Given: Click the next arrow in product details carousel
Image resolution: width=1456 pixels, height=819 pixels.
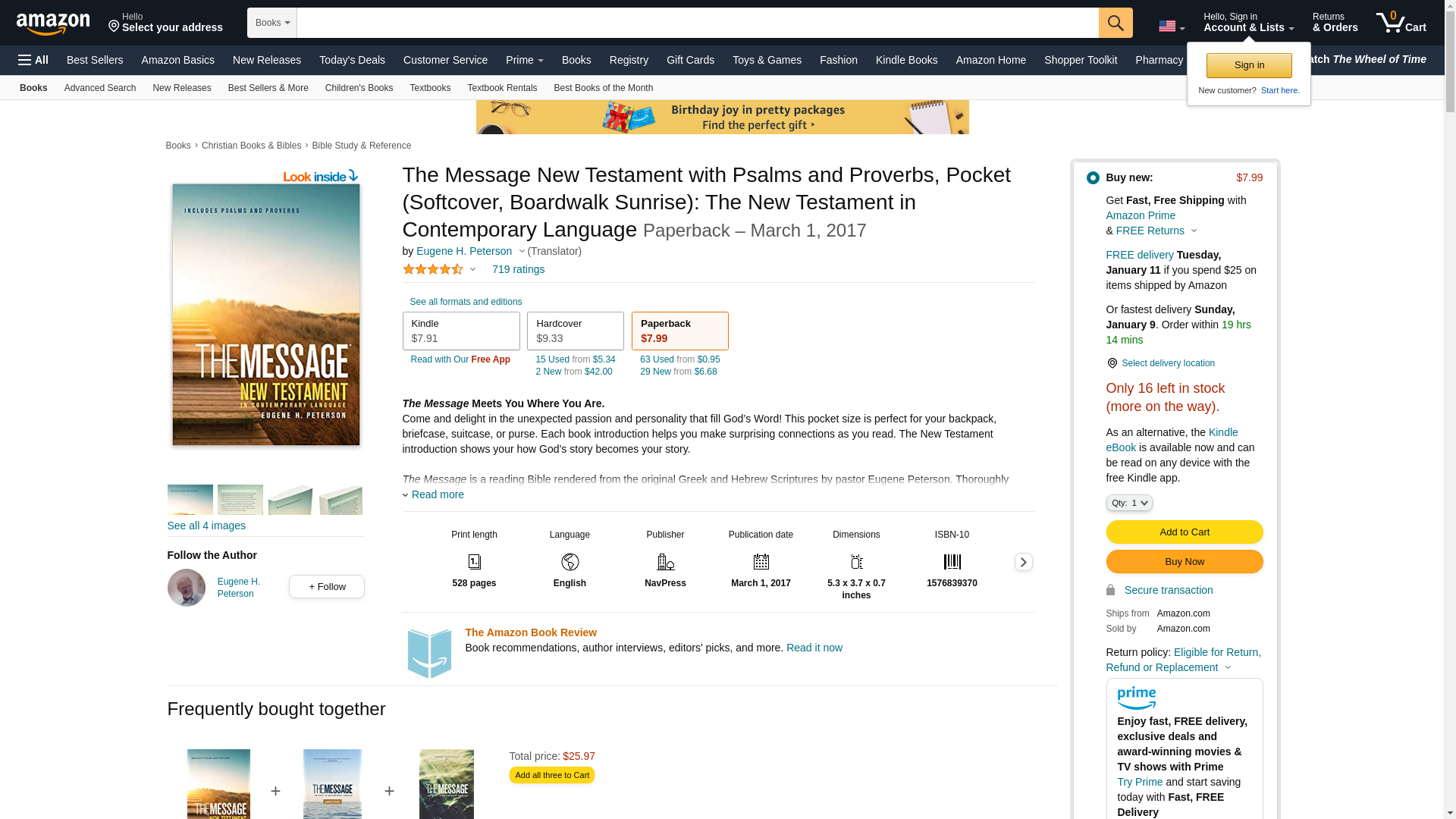Looking at the screenshot, I should (1023, 562).
